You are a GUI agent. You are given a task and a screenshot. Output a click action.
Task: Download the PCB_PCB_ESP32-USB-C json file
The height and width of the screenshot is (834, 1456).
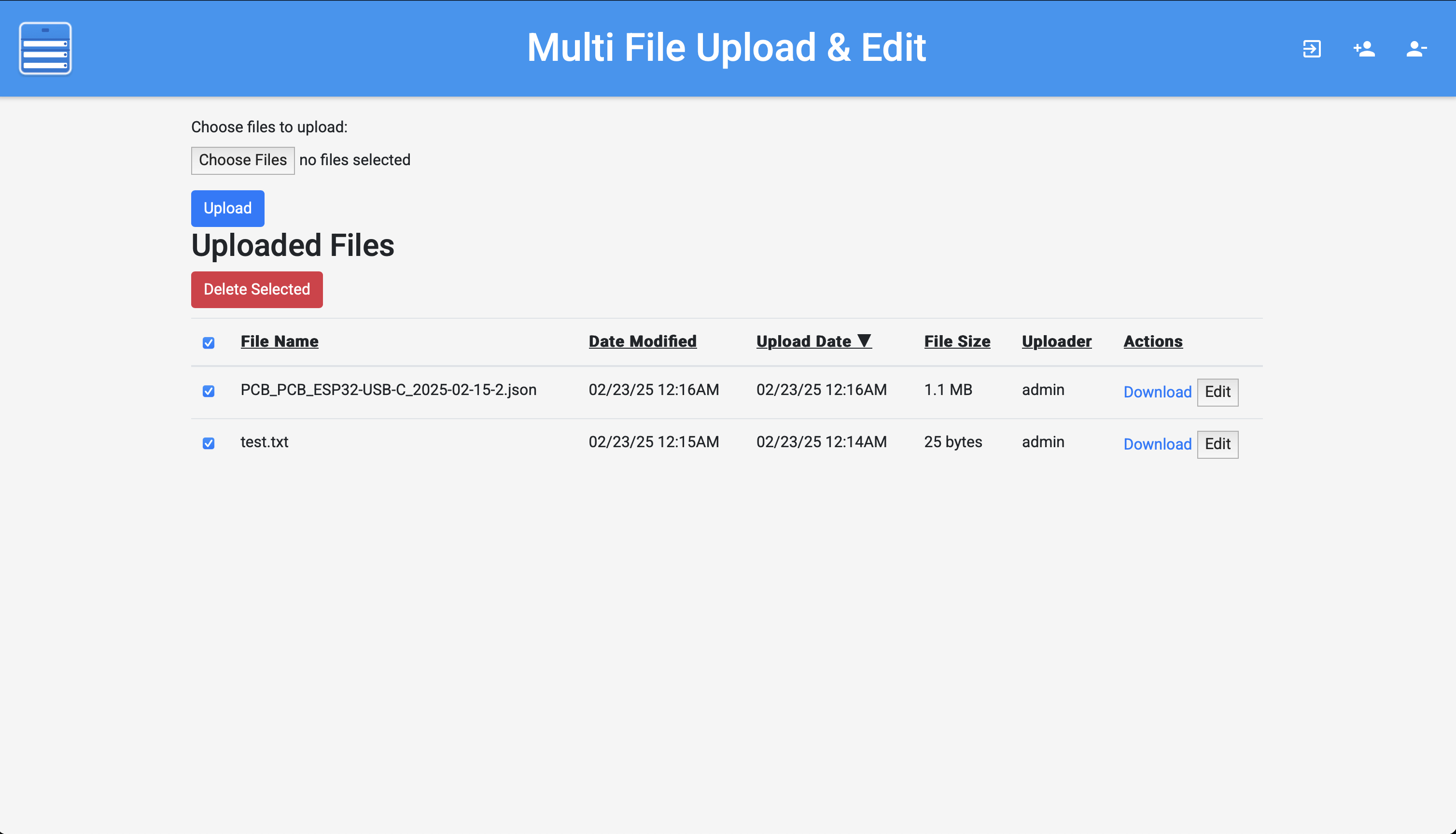[1157, 392]
